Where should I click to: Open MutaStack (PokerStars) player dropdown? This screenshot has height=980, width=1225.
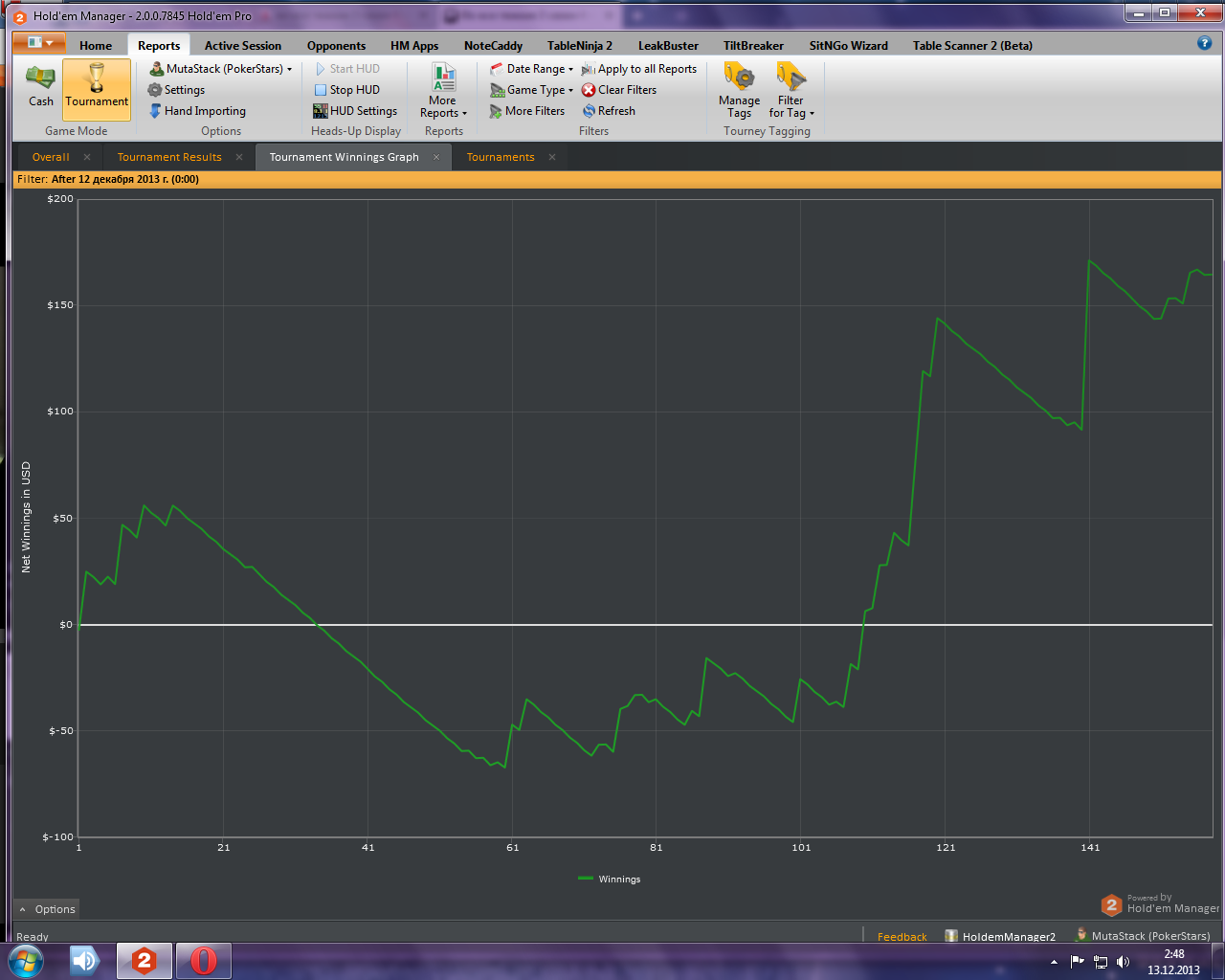point(221,69)
